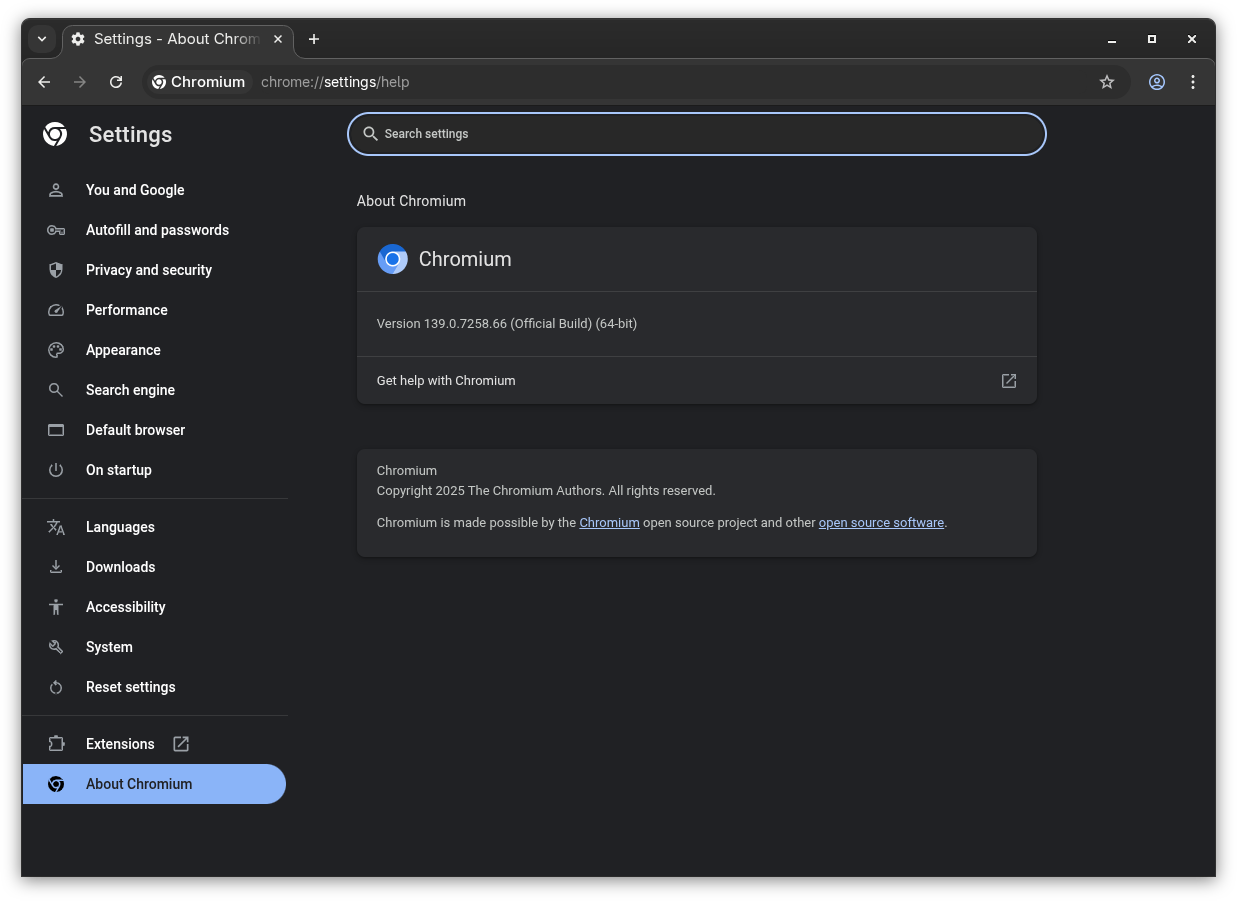Viewport: 1237px width, 901px height.
Task: Open the tab search chevron
Action: pos(42,39)
